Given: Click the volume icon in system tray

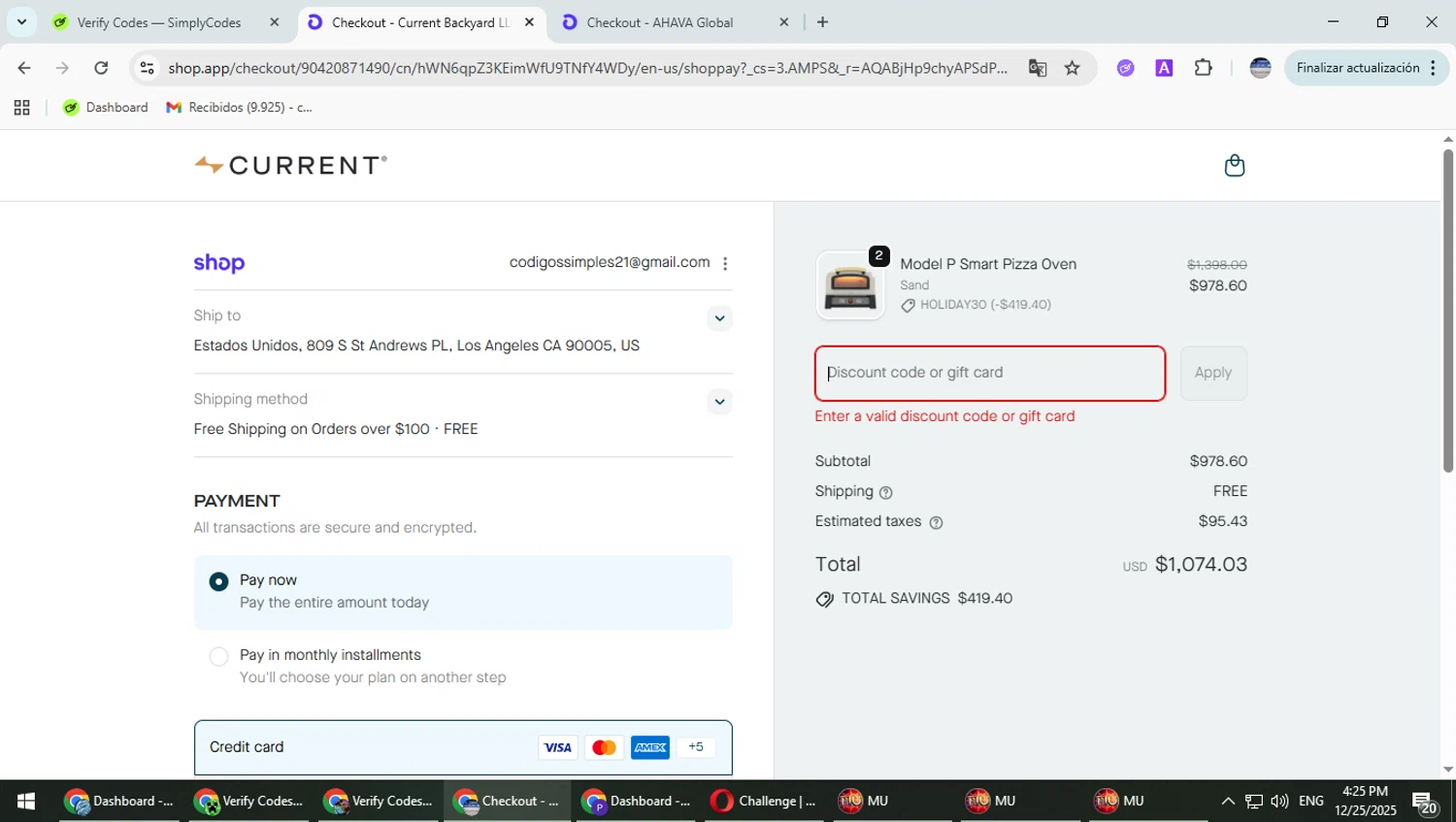Looking at the screenshot, I should (x=1279, y=802).
